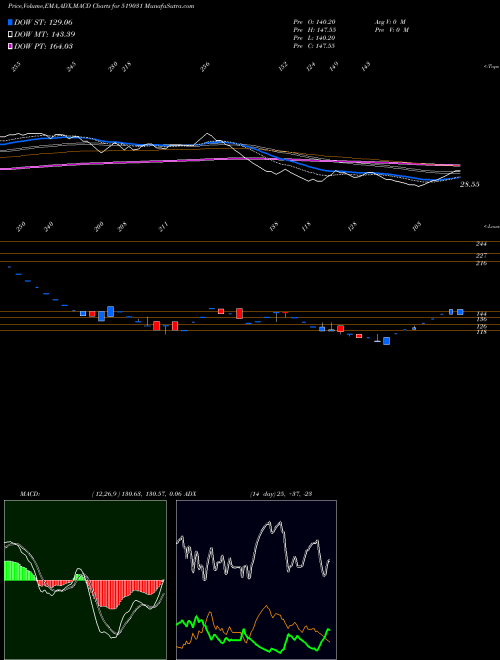Viewport: 500px width, 660px height.
Task: Click the rotated top label '152'
Action: 283,66
